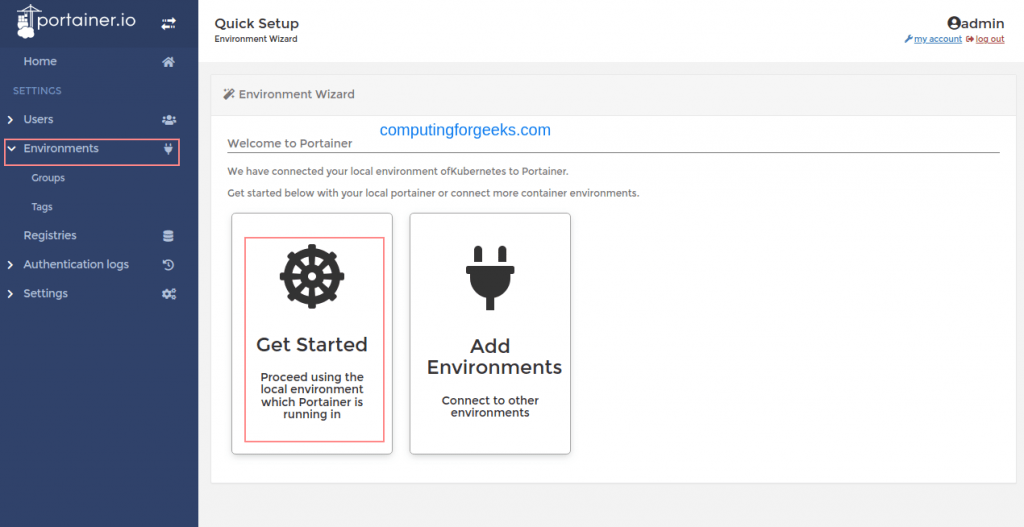Image resolution: width=1024 pixels, height=527 pixels.
Task: Open Settings in the sidebar
Action: [46, 293]
